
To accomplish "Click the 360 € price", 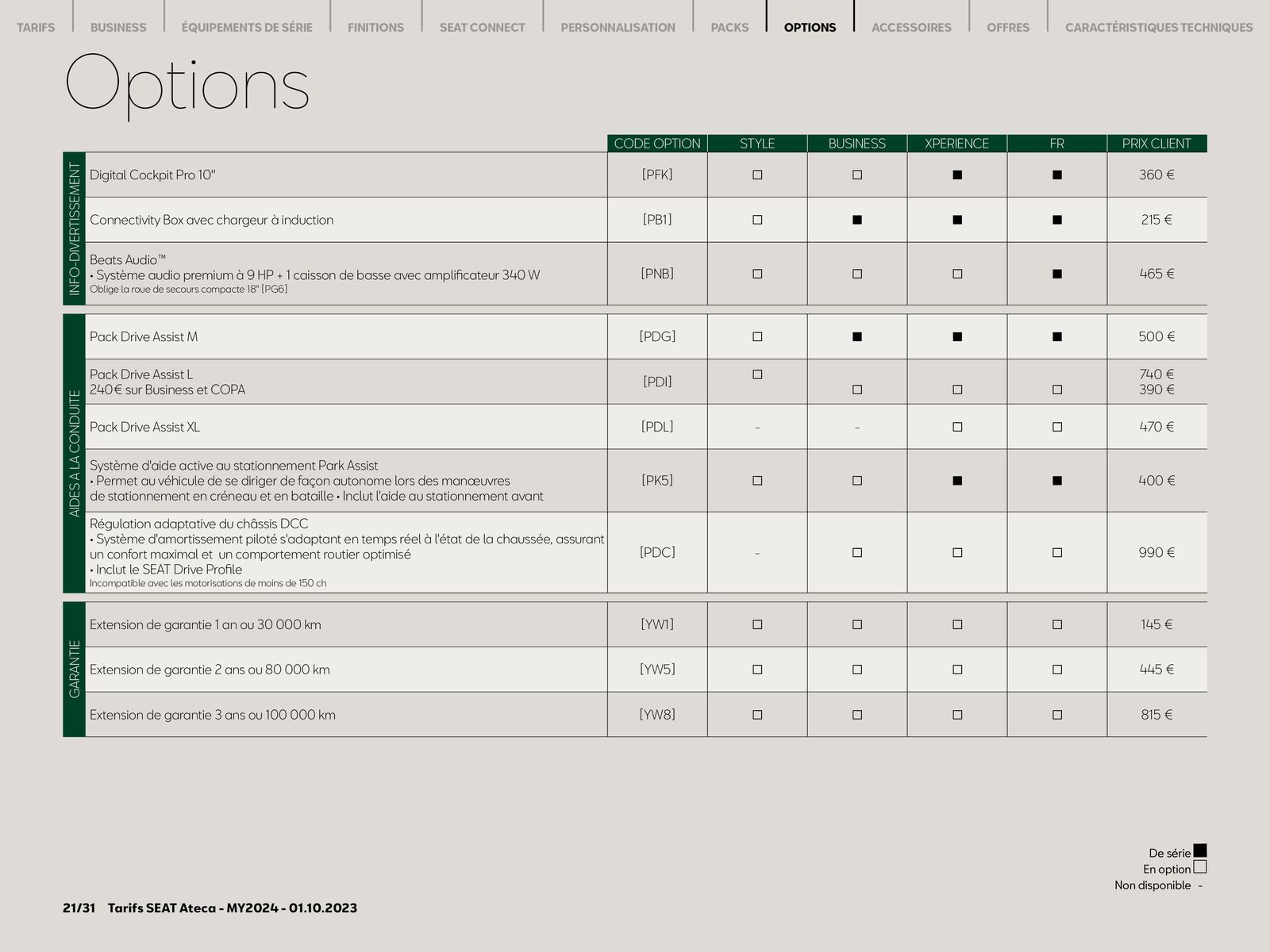I will (x=1156, y=175).
